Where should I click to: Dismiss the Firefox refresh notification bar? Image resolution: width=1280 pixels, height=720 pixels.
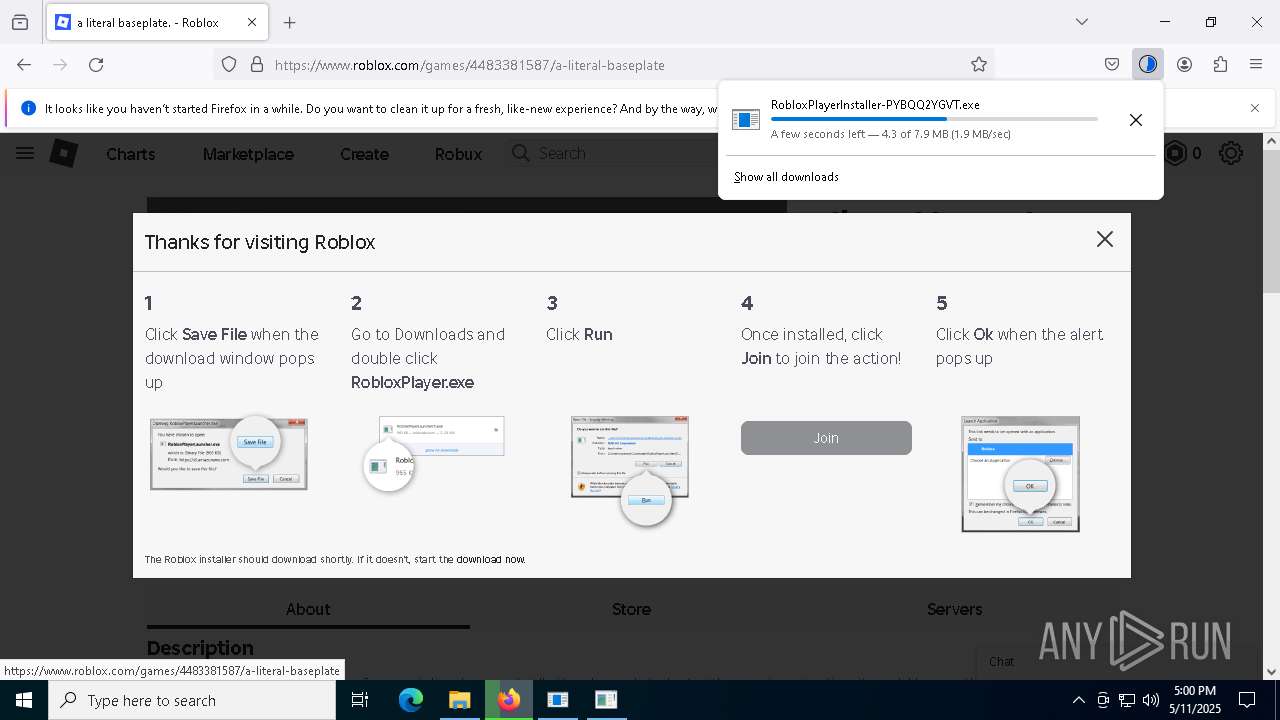click(x=1255, y=108)
